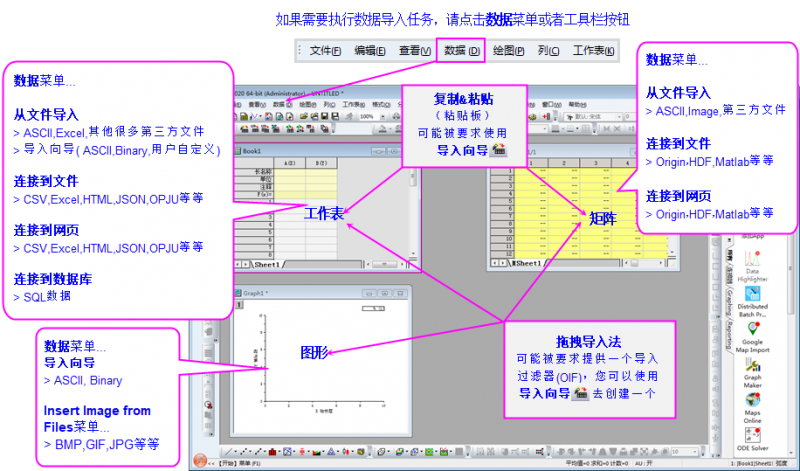Select the Sheet1 tab in Book1

tap(267, 264)
